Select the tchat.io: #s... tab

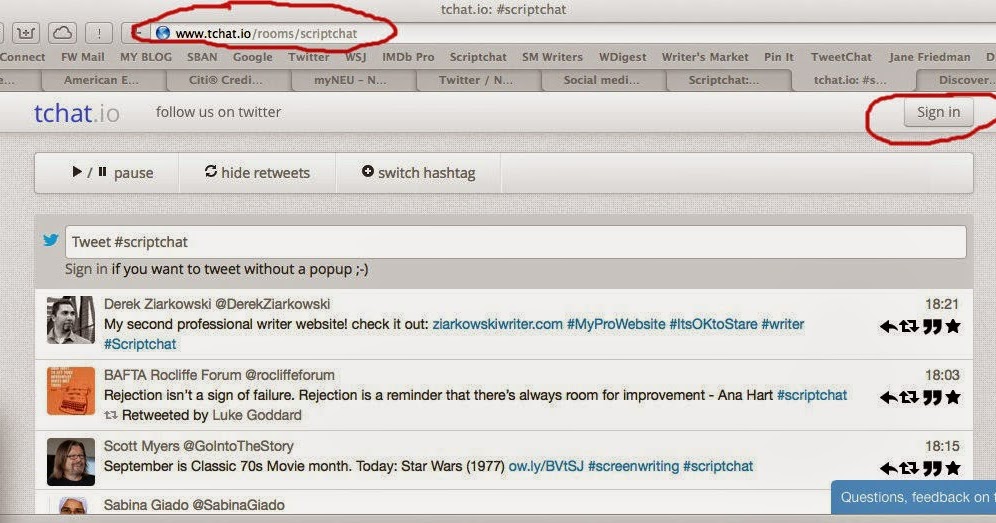(854, 80)
